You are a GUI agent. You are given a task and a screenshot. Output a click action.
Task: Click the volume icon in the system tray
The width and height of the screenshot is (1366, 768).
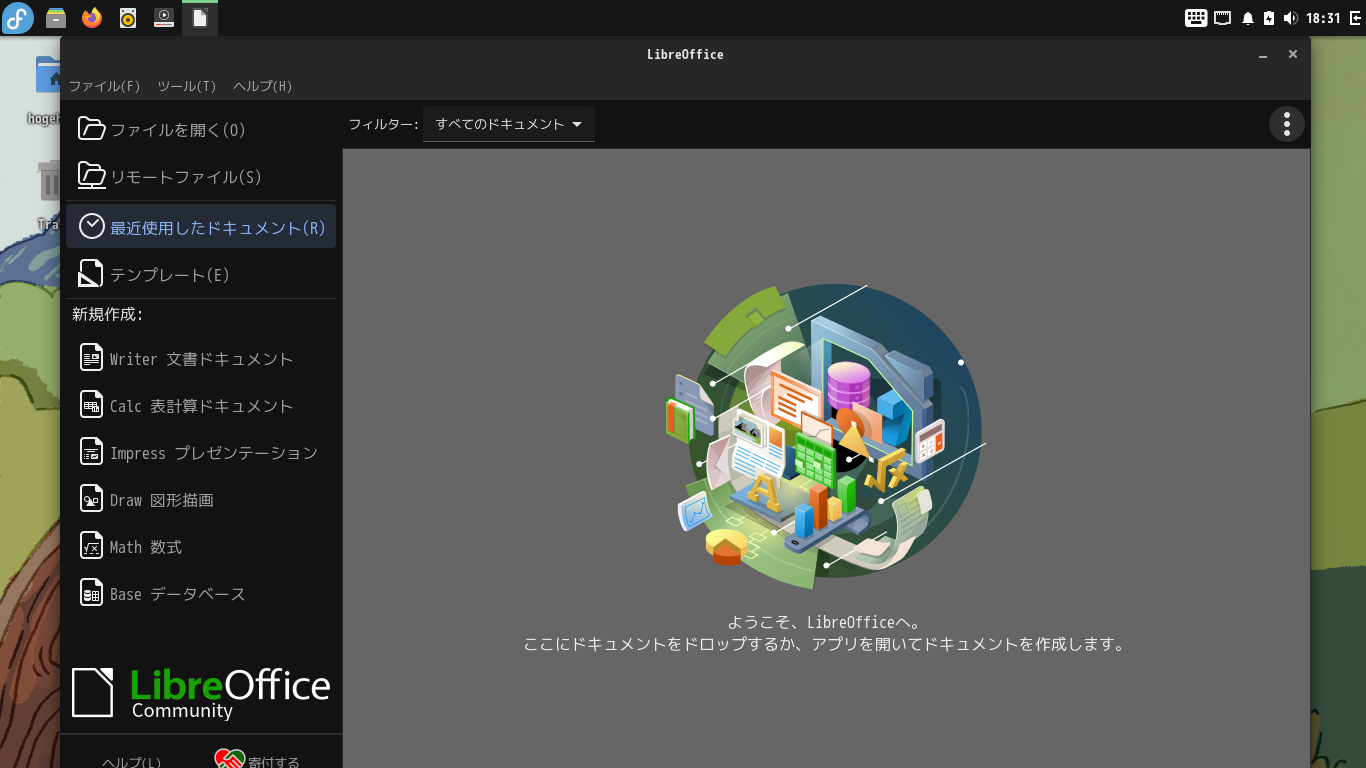point(1290,17)
